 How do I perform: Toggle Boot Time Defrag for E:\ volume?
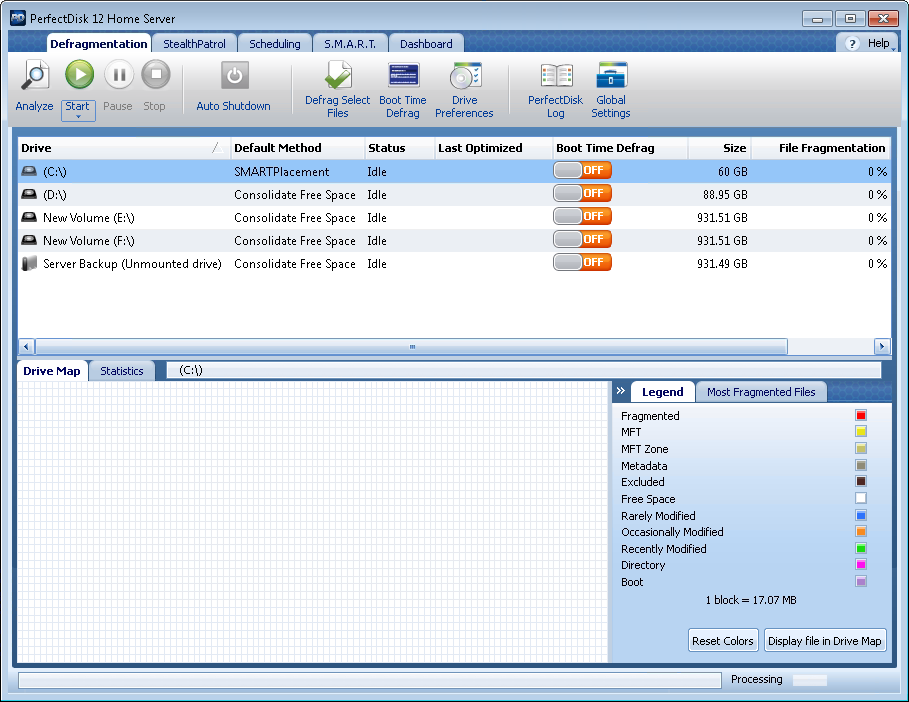click(582, 216)
